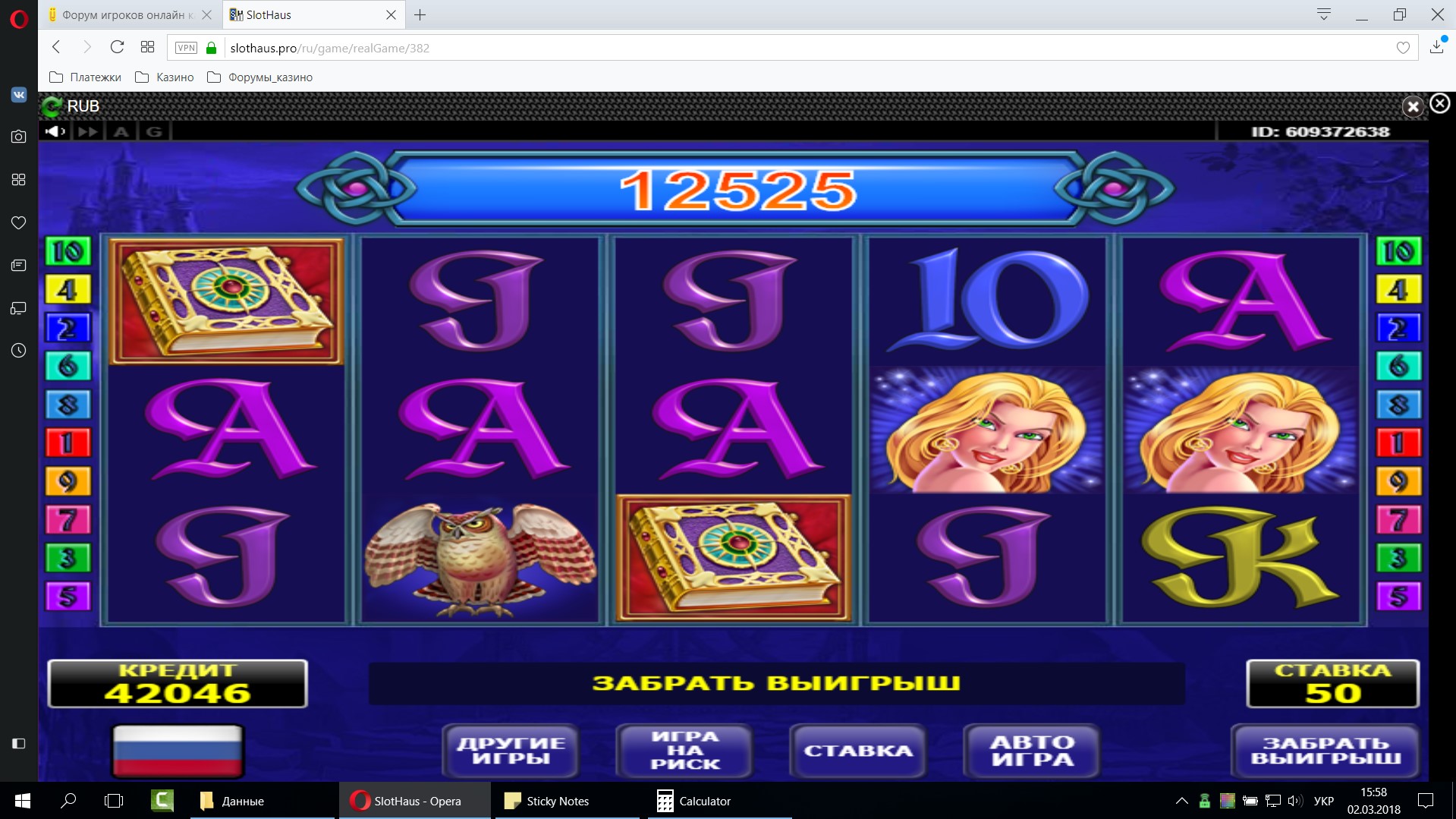This screenshot has width=1456, height=819.
Task: Select the Russian flag language icon
Action: (x=178, y=751)
